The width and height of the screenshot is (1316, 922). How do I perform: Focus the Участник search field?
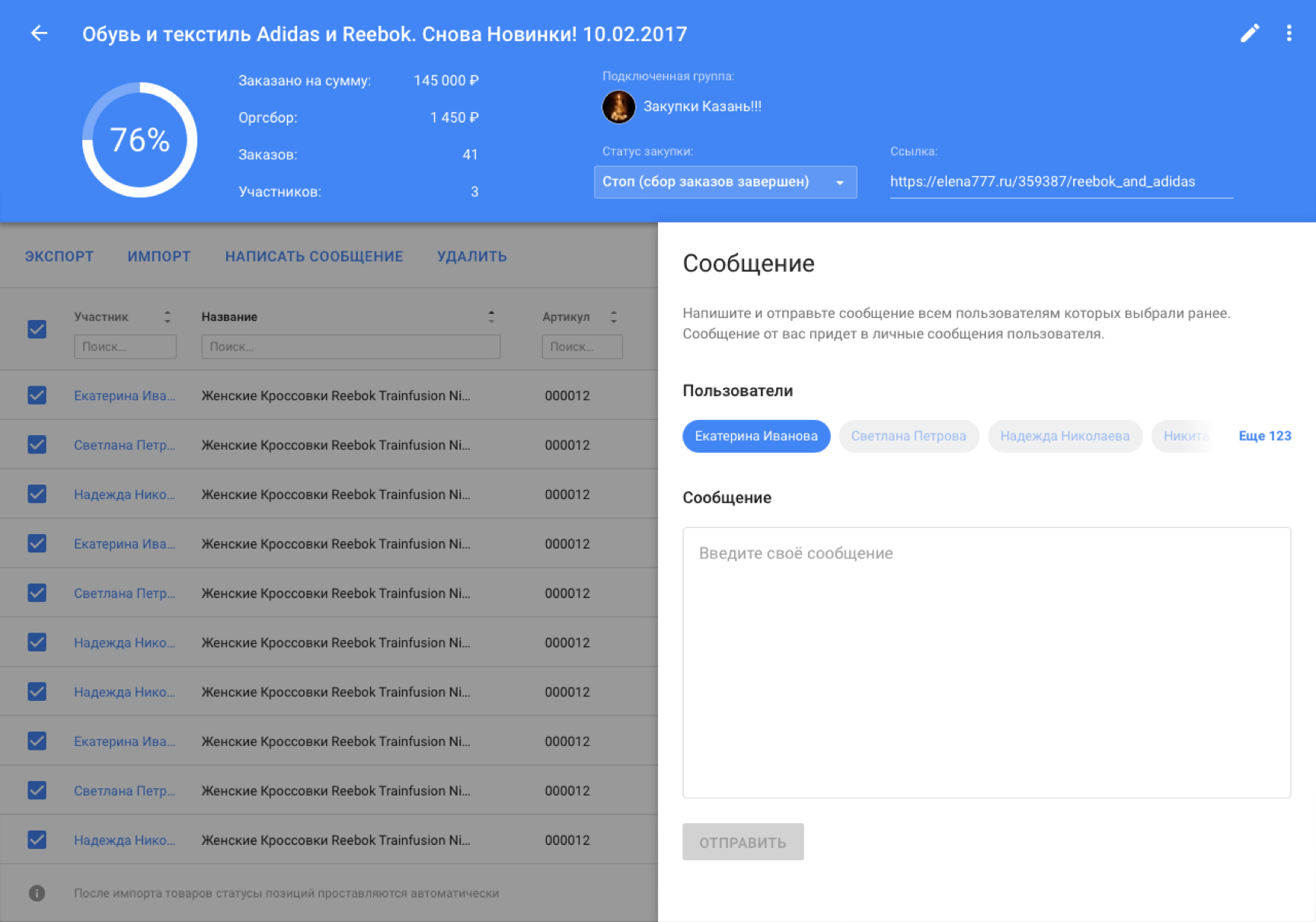pos(125,347)
